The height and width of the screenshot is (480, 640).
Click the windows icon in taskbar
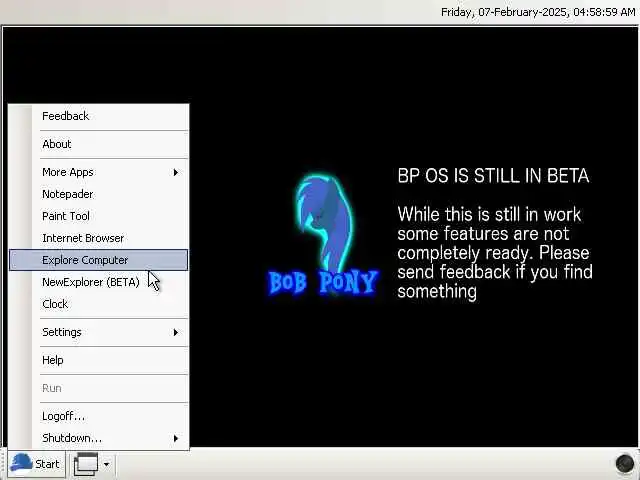pos(86,464)
